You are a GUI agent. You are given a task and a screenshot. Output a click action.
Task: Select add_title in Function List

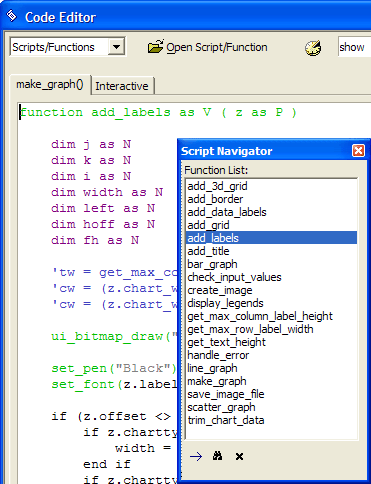271,251
